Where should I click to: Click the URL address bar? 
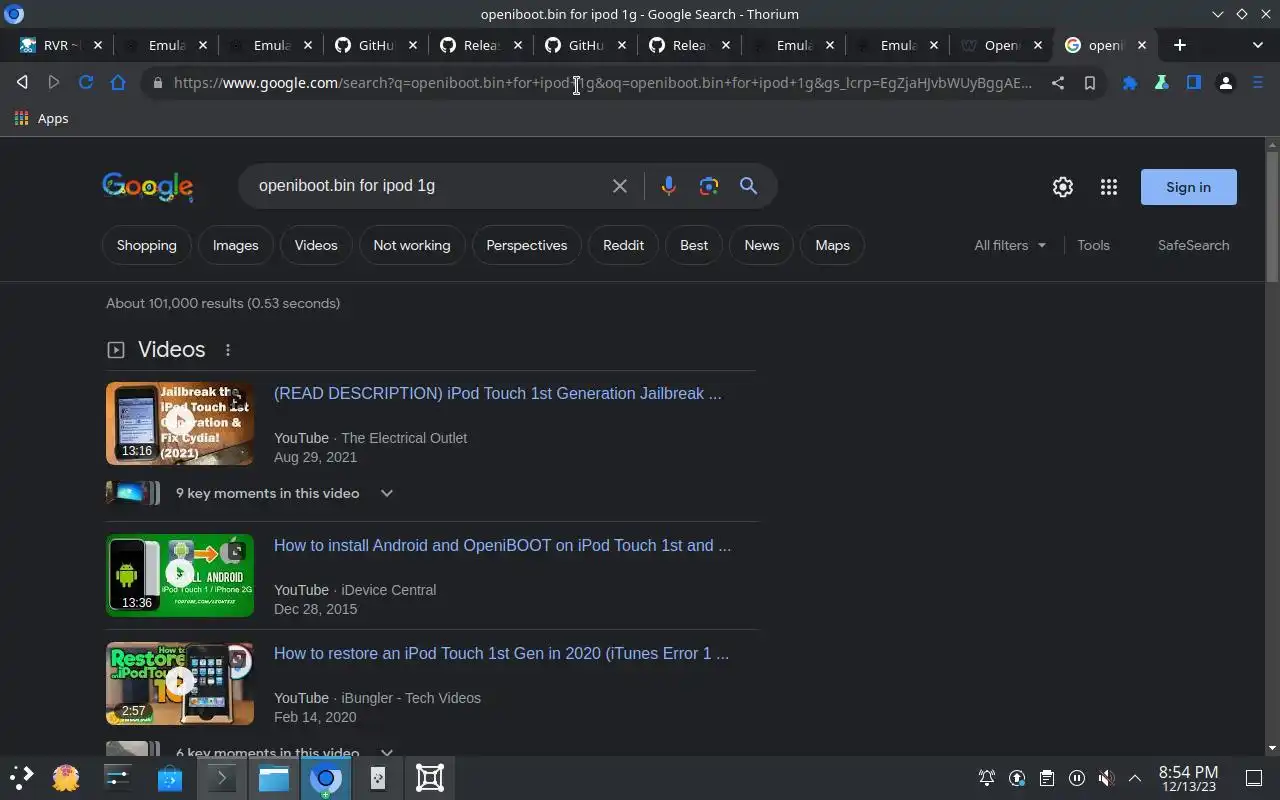point(603,83)
